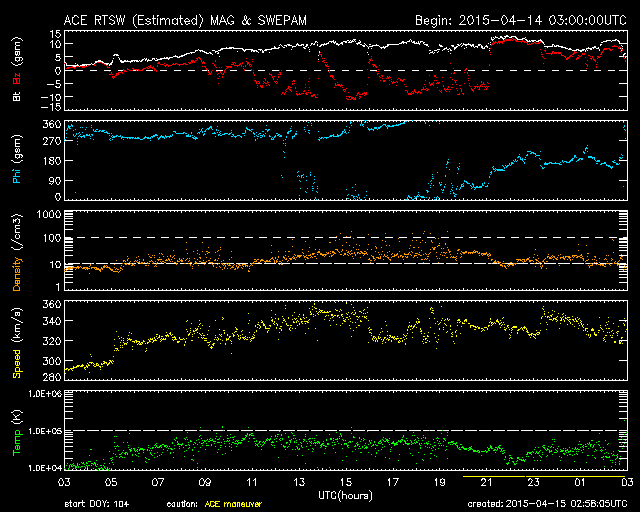
Task: Click the plot title "ACE RTSW (Estimated) MAG & SWEPAM"
Action: click(185, 20)
